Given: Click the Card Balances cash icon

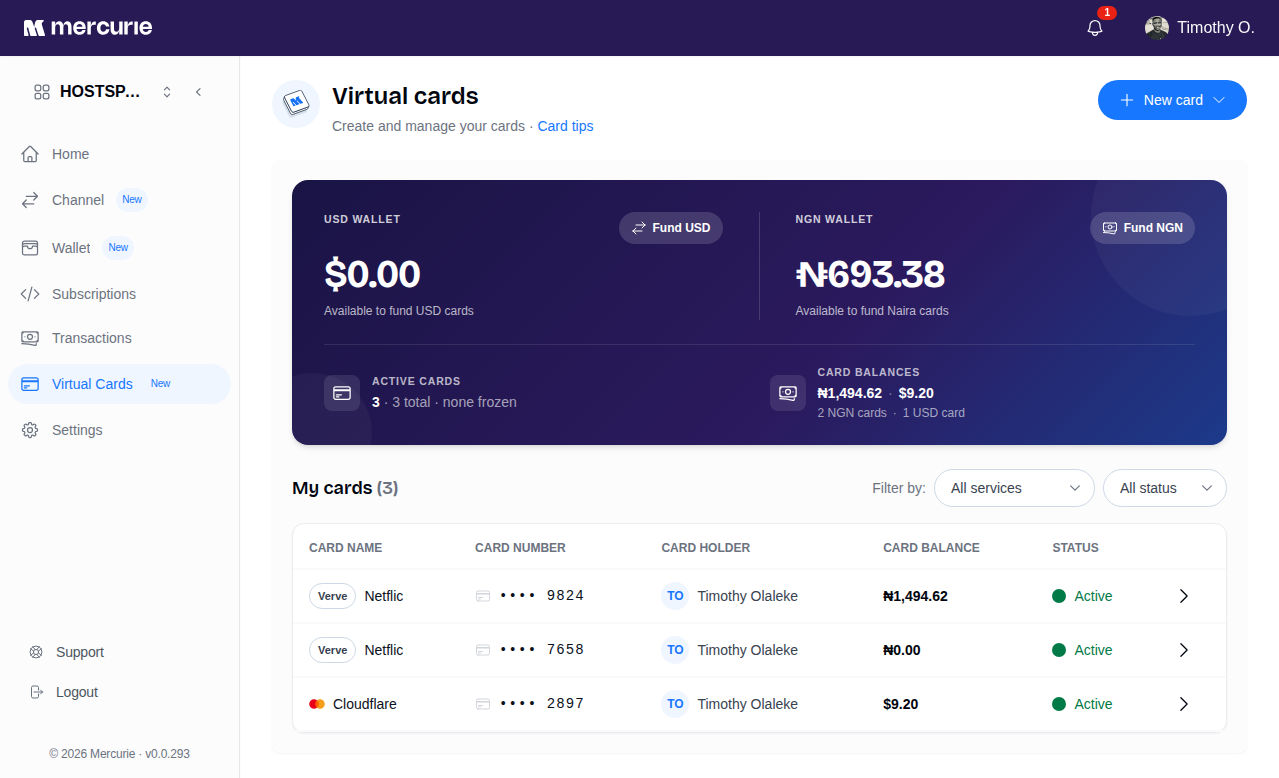Looking at the screenshot, I should [x=788, y=392].
